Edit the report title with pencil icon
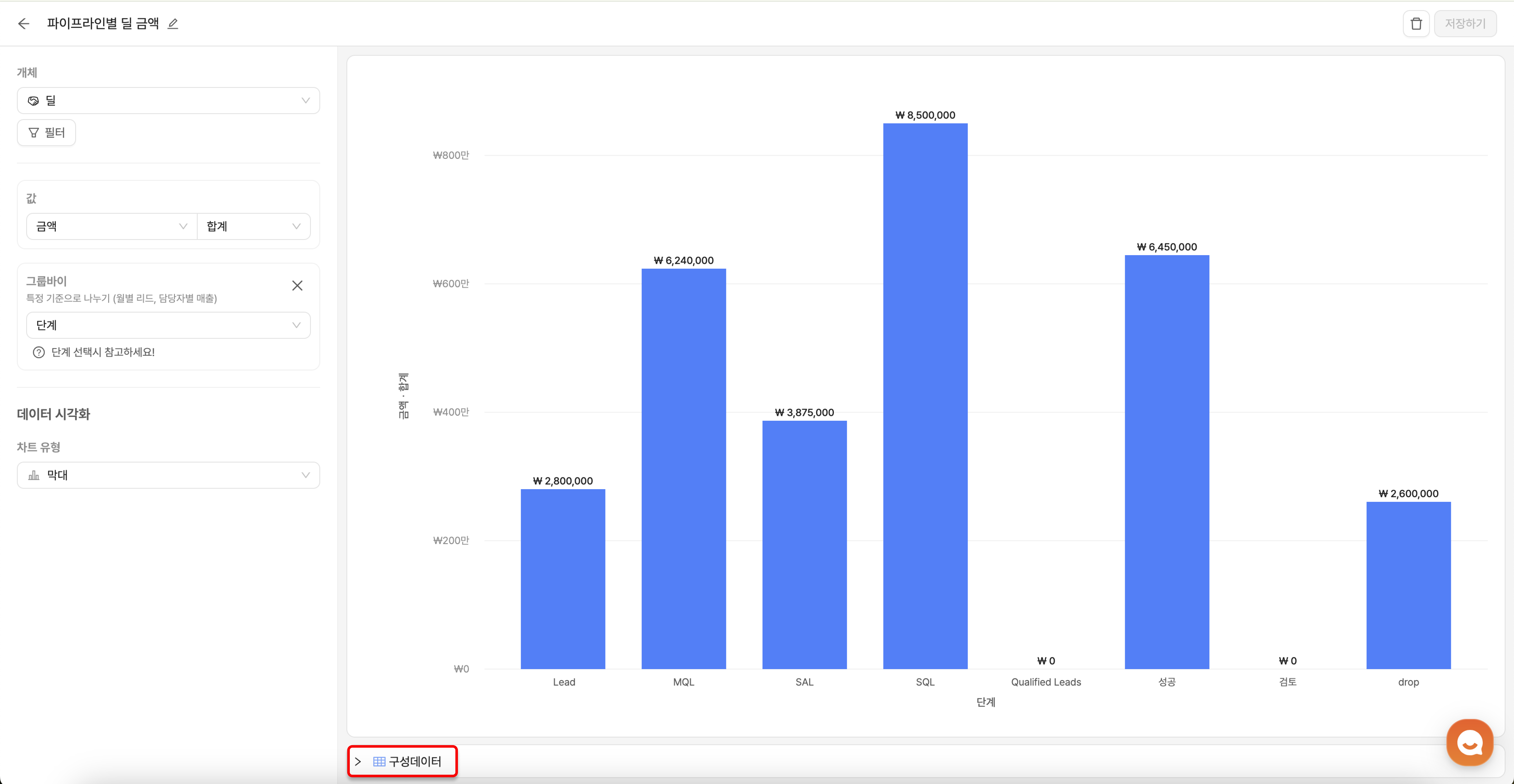Viewport: 1514px width, 784px height. coord(173,23)
